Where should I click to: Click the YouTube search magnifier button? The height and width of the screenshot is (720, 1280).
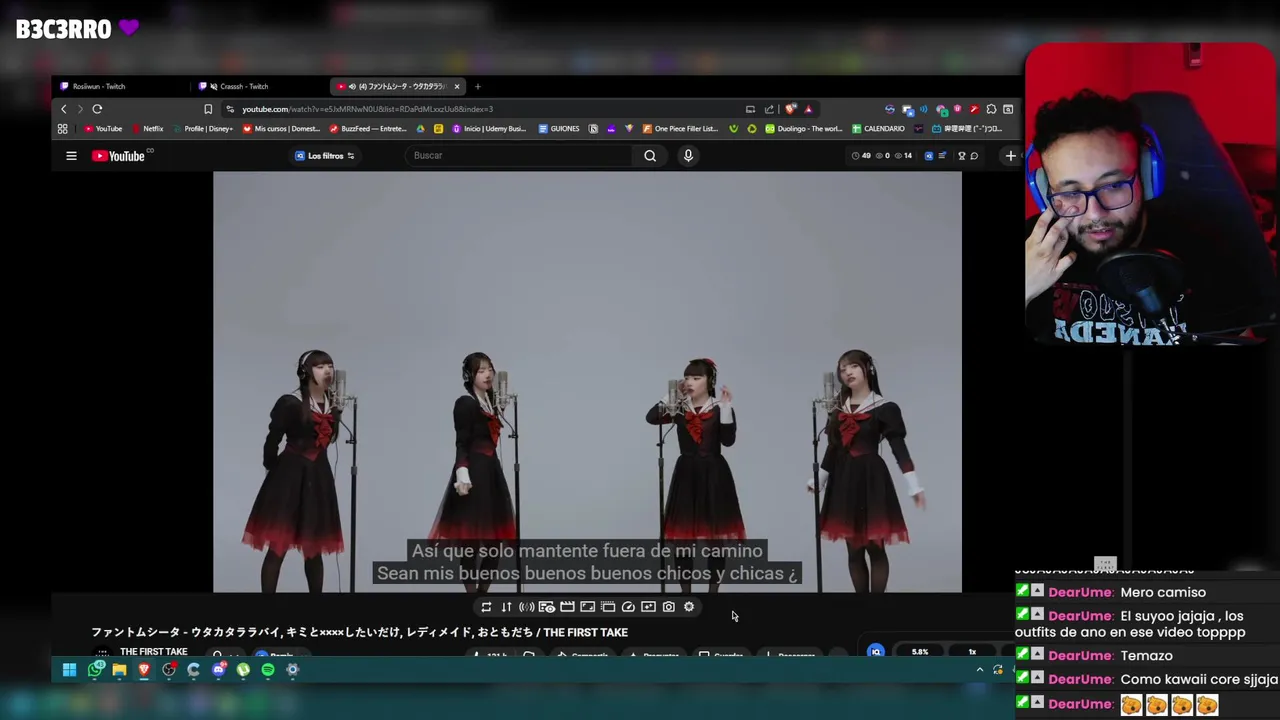click(650, 155)
